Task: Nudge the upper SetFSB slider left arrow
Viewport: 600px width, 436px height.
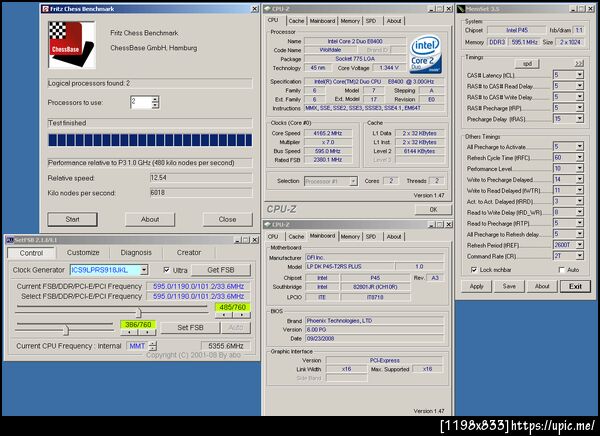Action: tap(224, 315)
